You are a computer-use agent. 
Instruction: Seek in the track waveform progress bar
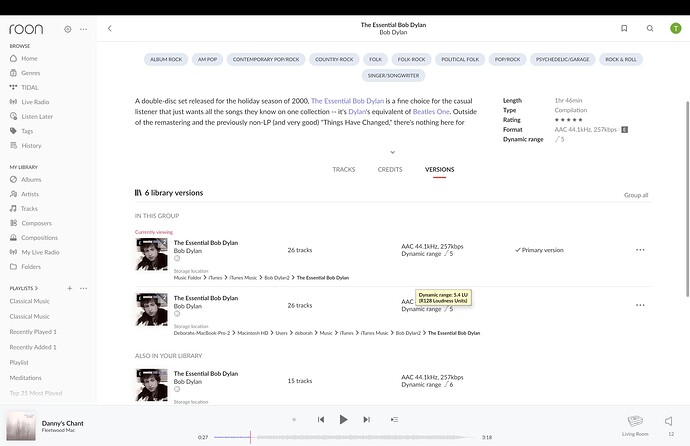344,437
